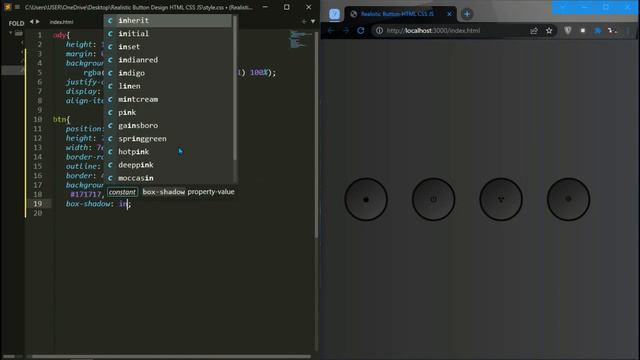
Task: Click the Sublime minimap code preview
Action: tap(300, 39)
